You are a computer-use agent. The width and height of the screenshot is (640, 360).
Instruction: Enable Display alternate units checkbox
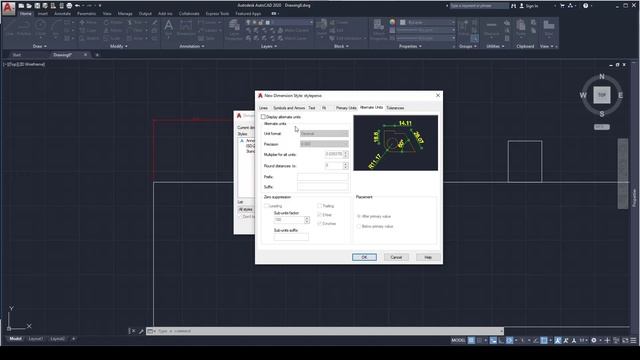[x=263, y=117]
